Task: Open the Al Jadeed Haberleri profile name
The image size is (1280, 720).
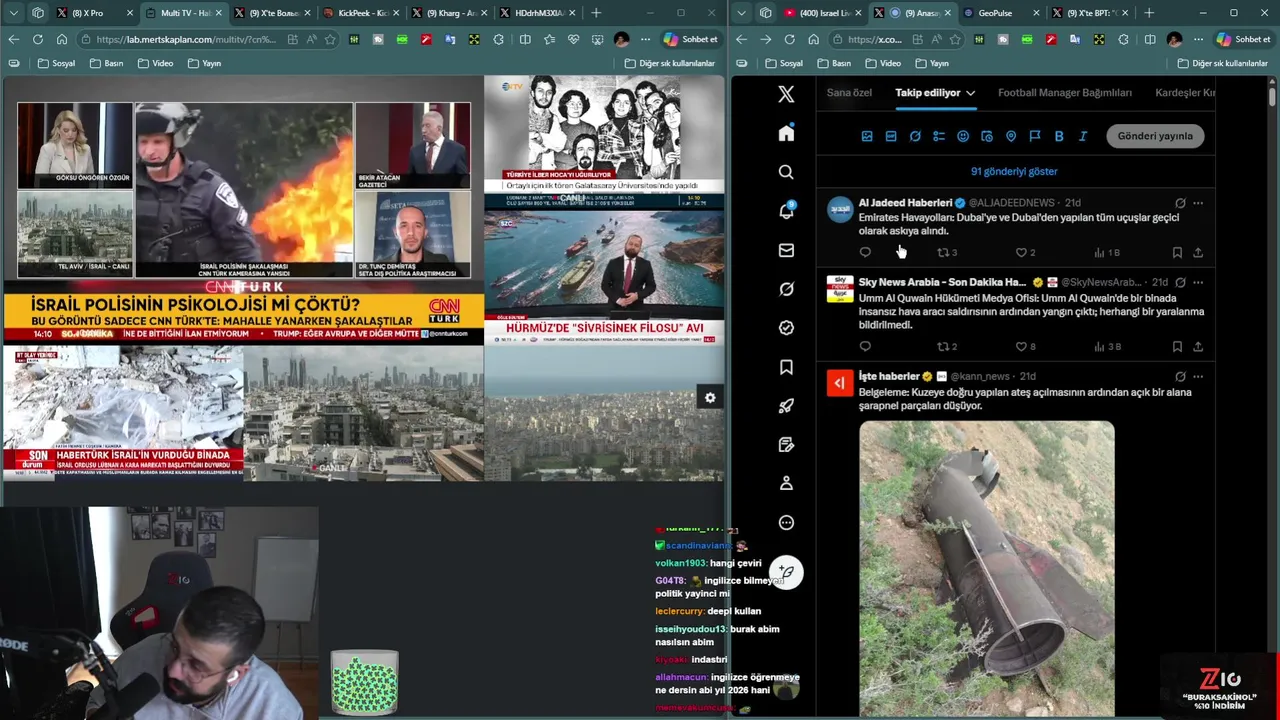Action: [905, 203]
